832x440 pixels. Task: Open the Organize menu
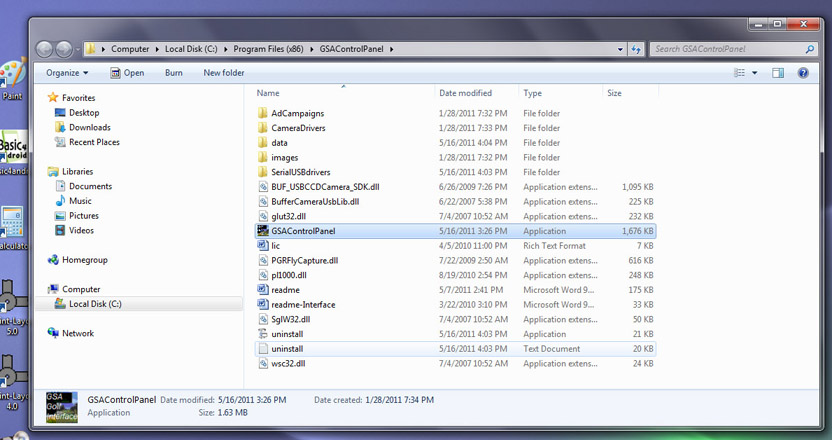click(x=67, y=73)
